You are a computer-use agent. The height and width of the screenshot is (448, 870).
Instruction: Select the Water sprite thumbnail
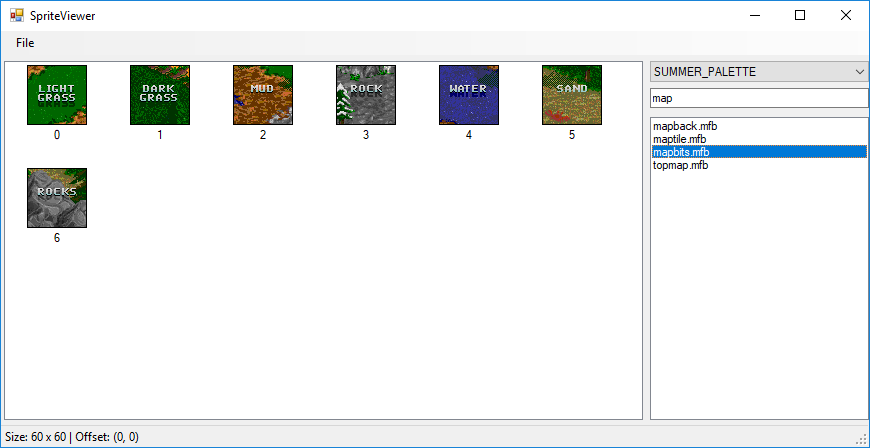coord(469,95)
